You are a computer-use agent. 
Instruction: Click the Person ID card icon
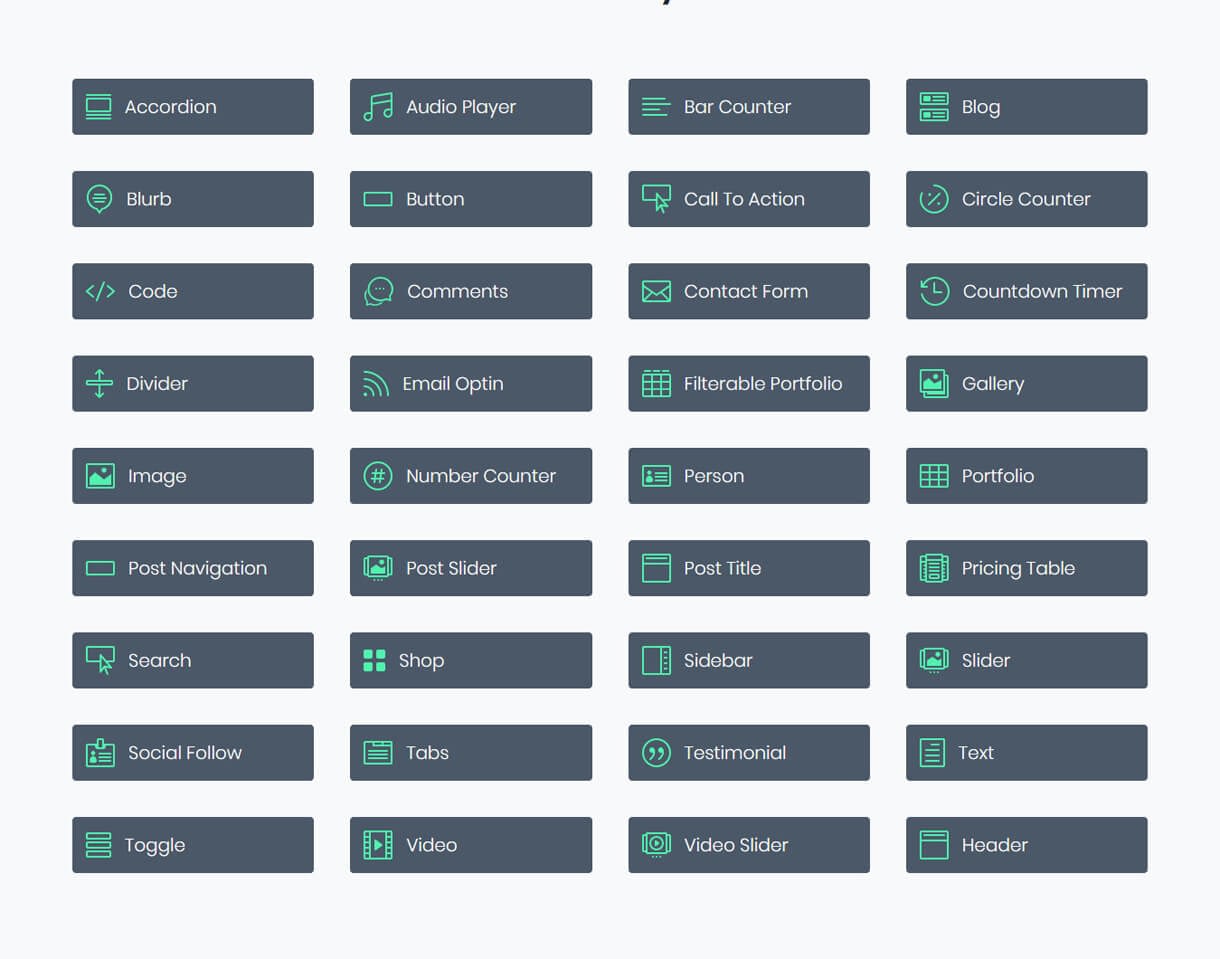click(656, 476)
